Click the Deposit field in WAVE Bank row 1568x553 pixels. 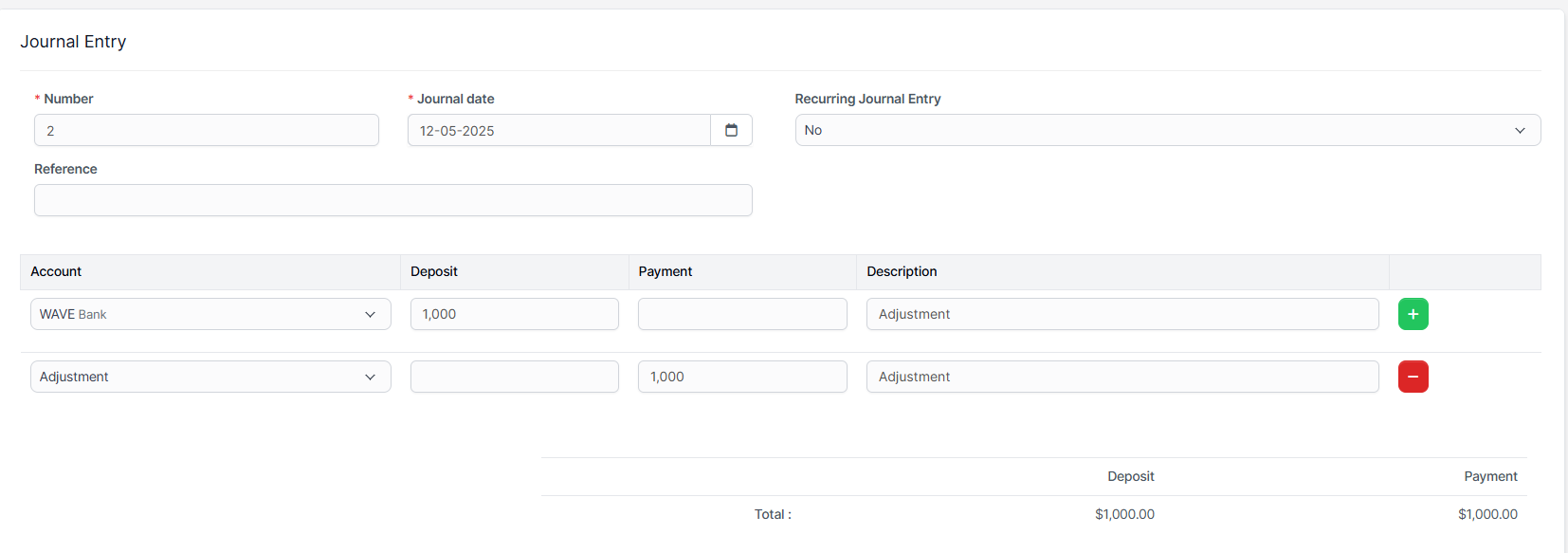pos(514,314)
